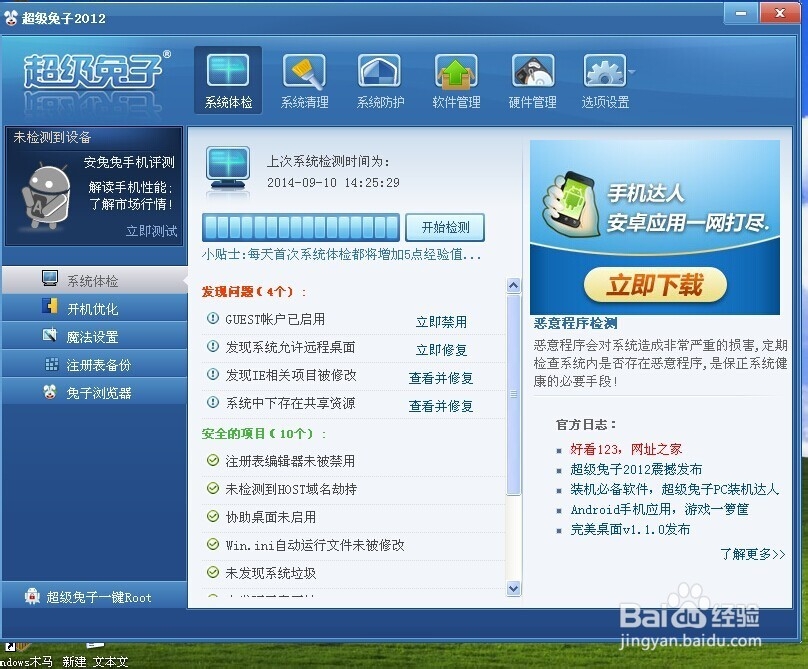Screen dimensions: 808x669
Task: Click the 魔法设置 wand icon
Action: (x=49, y=334)
